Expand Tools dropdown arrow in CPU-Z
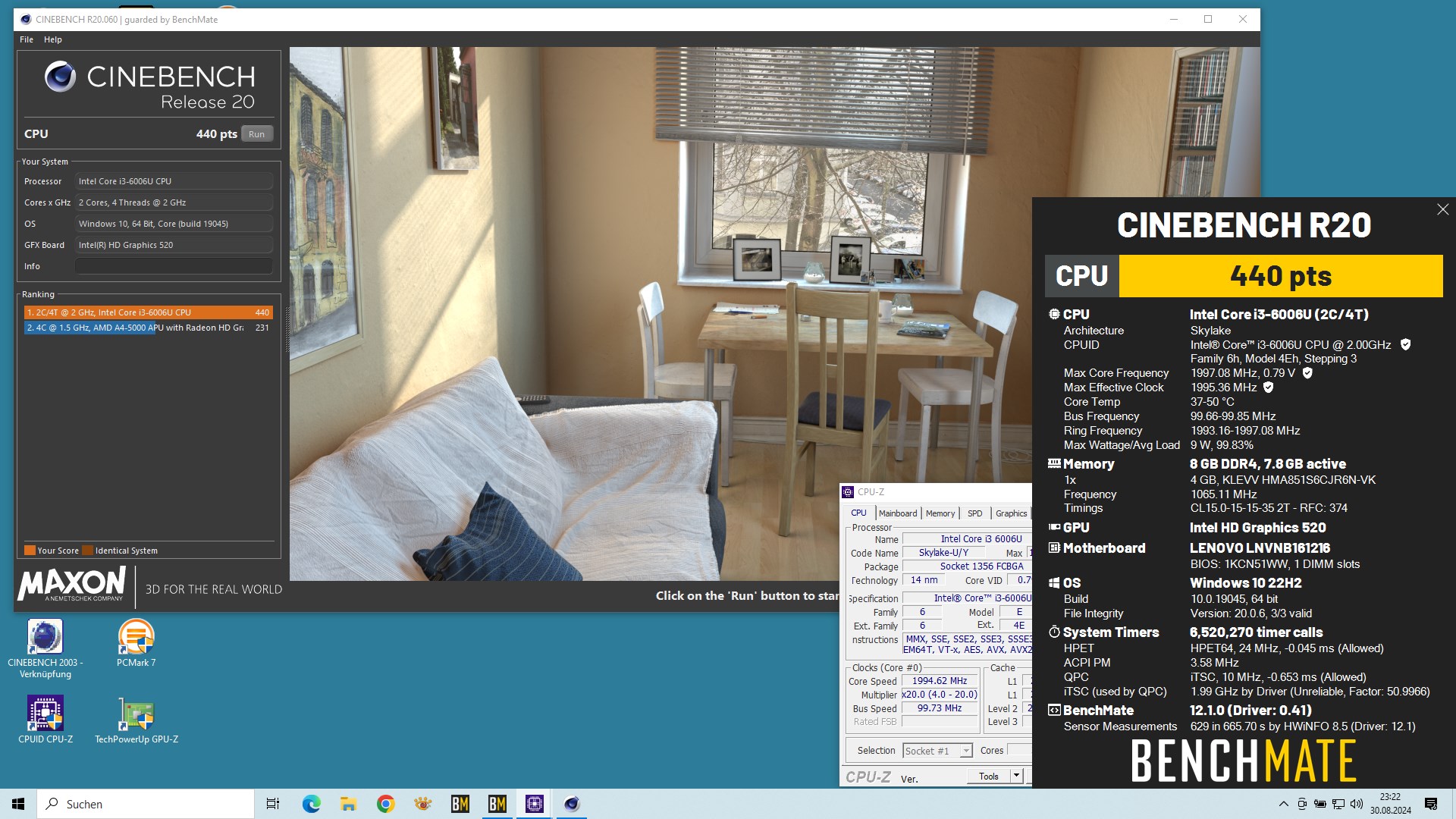This screenshot has height=819, width=1456. pos(1016,776)
